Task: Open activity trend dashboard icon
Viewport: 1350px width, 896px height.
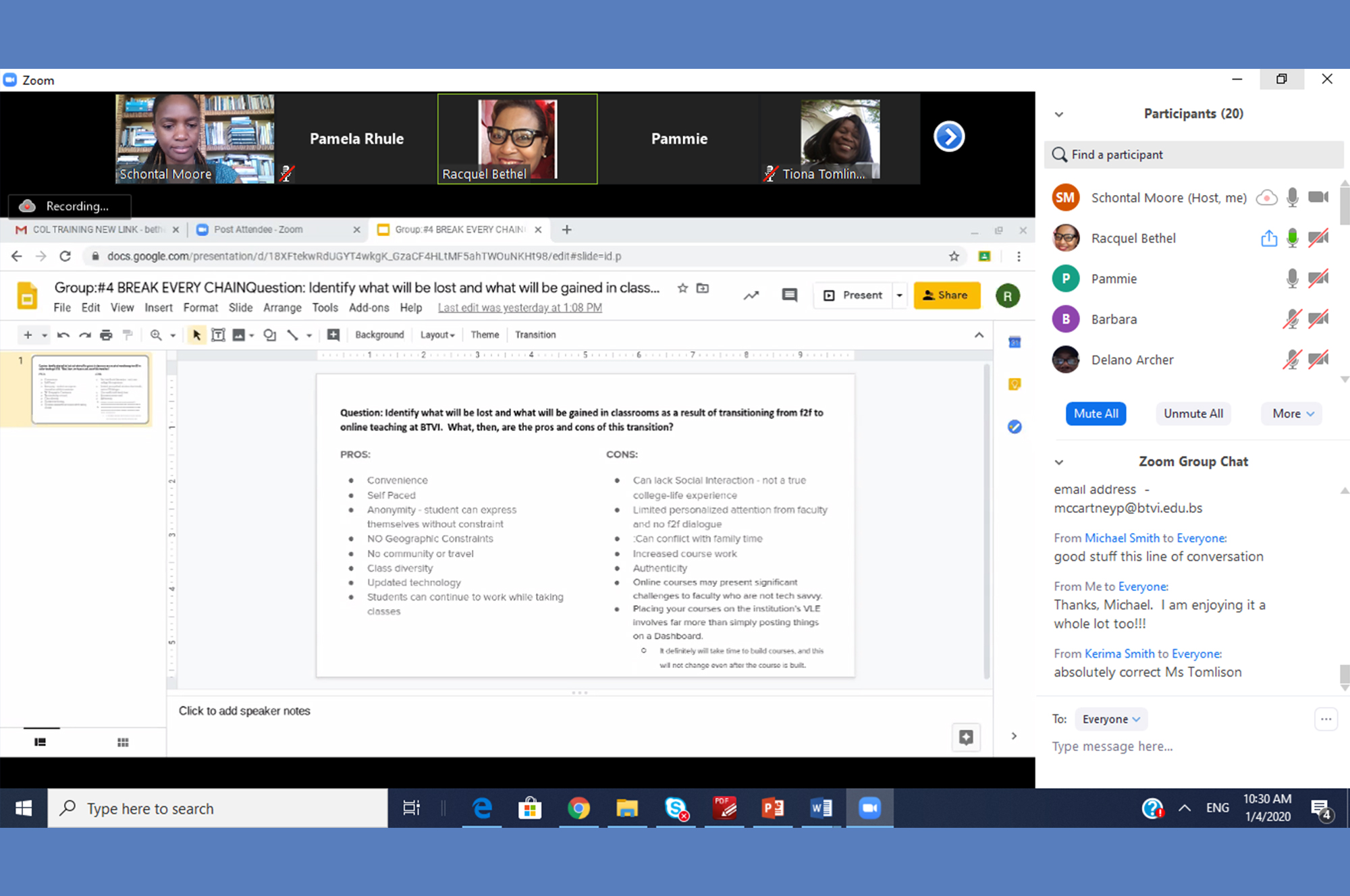Action: [751, 296]
